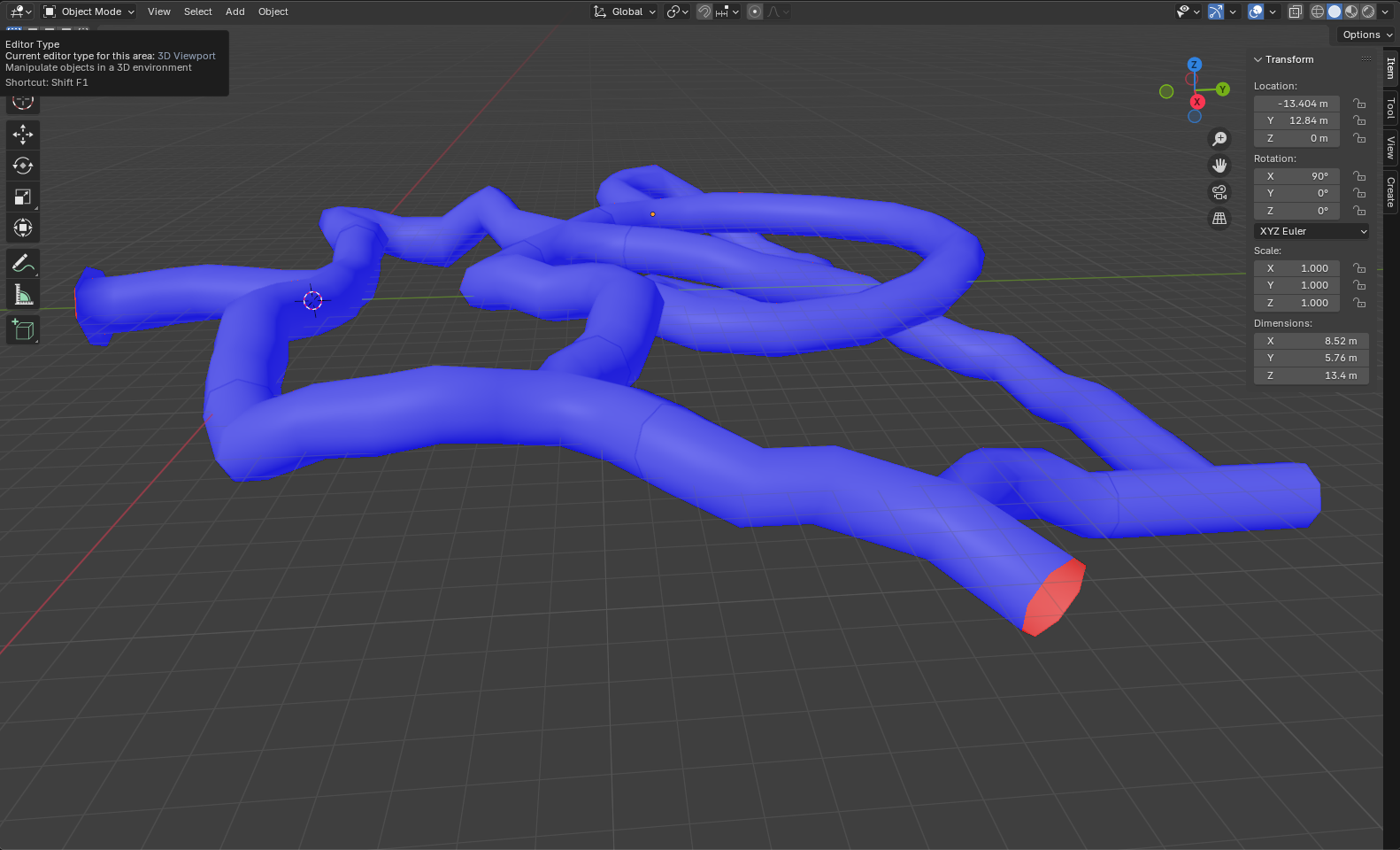The width and height of the screenshot is (1400, 850).
Task: Select the Annotate pencil tool
Action: [23, 263]
